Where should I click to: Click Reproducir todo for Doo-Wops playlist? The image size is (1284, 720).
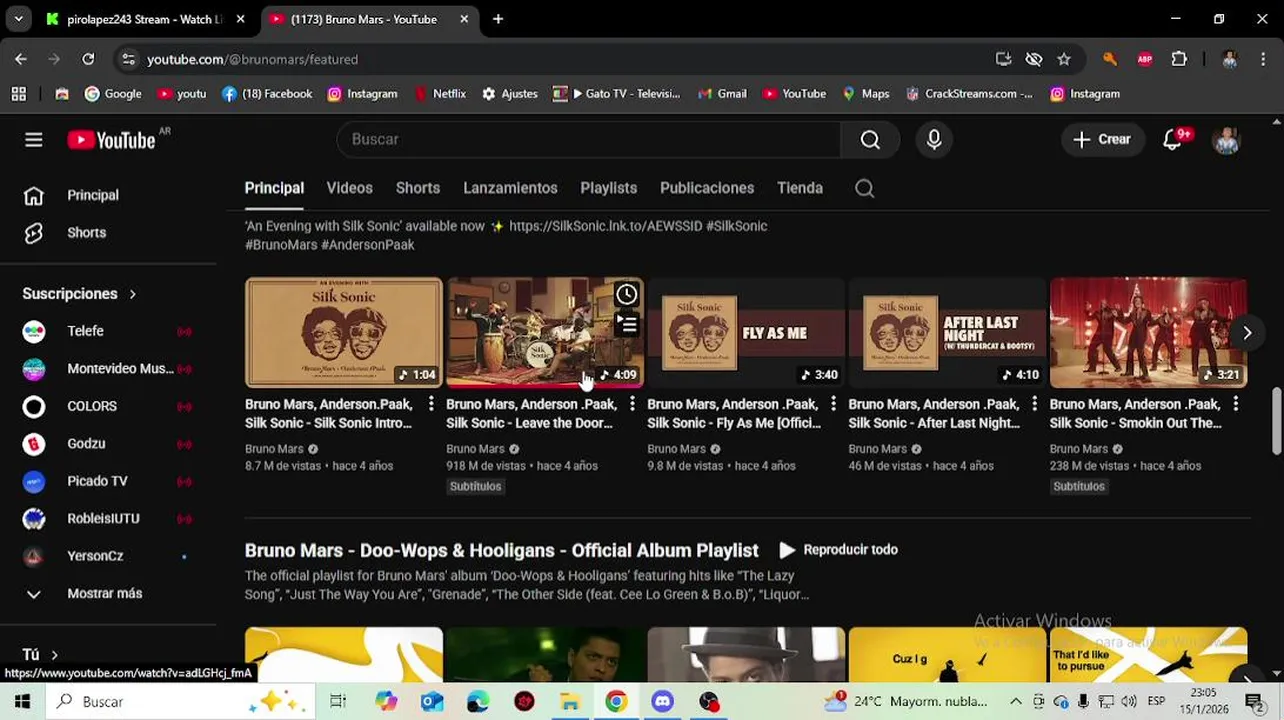(x=838, y=550)
